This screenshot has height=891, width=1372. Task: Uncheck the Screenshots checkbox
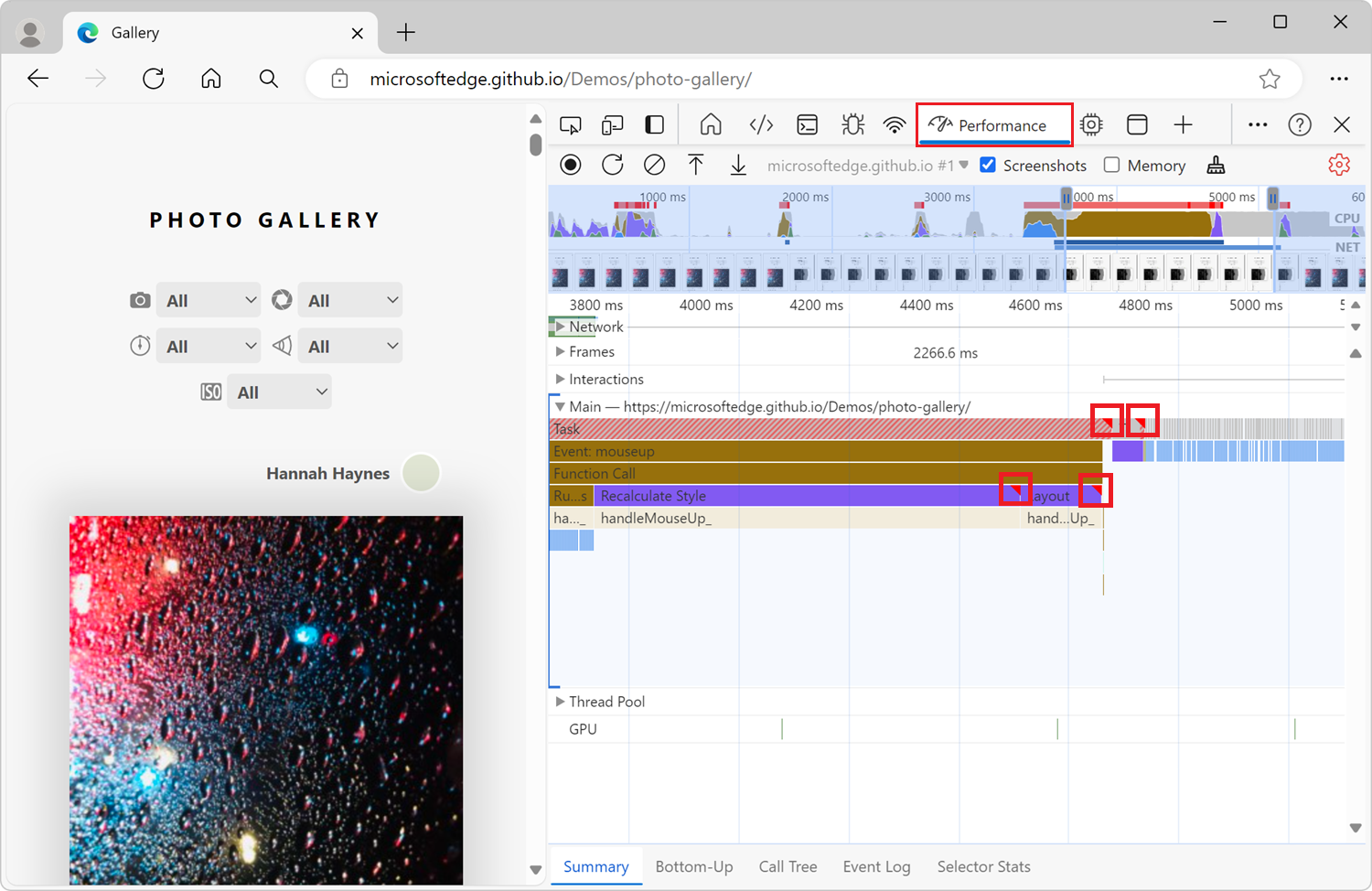988,165
